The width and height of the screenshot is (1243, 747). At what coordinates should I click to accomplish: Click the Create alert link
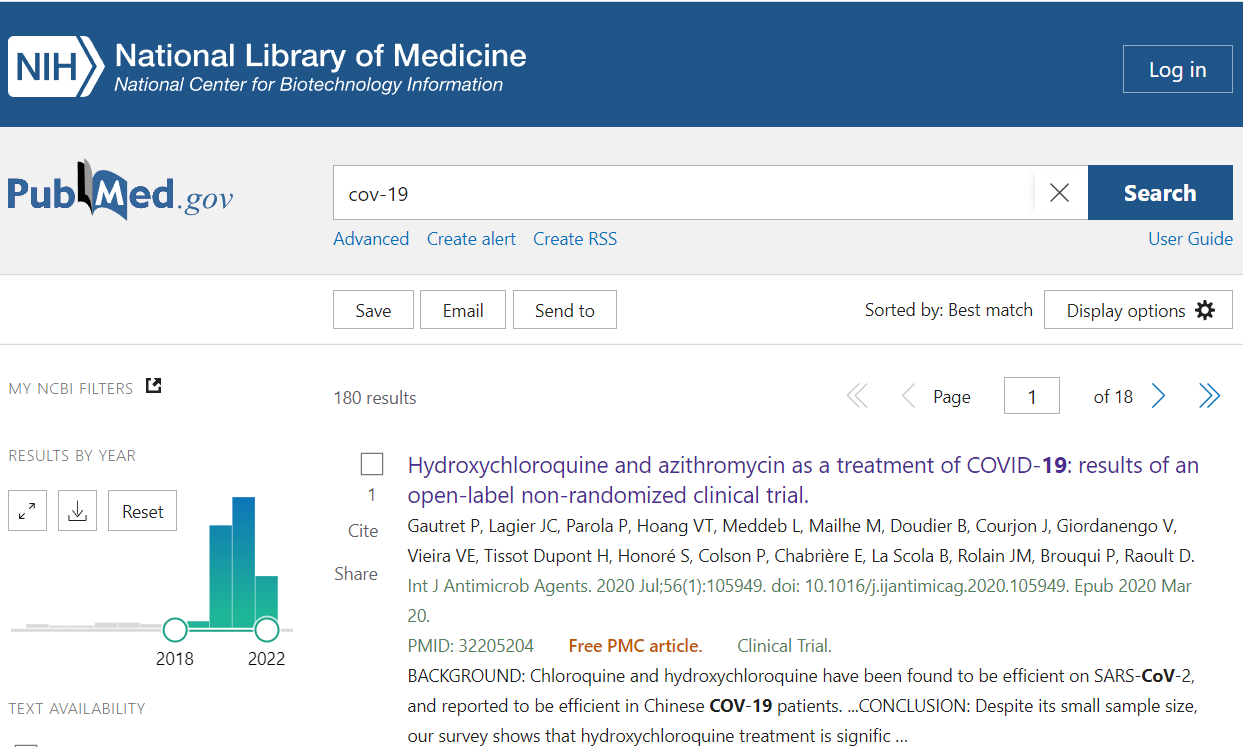[x=471, y=239]
